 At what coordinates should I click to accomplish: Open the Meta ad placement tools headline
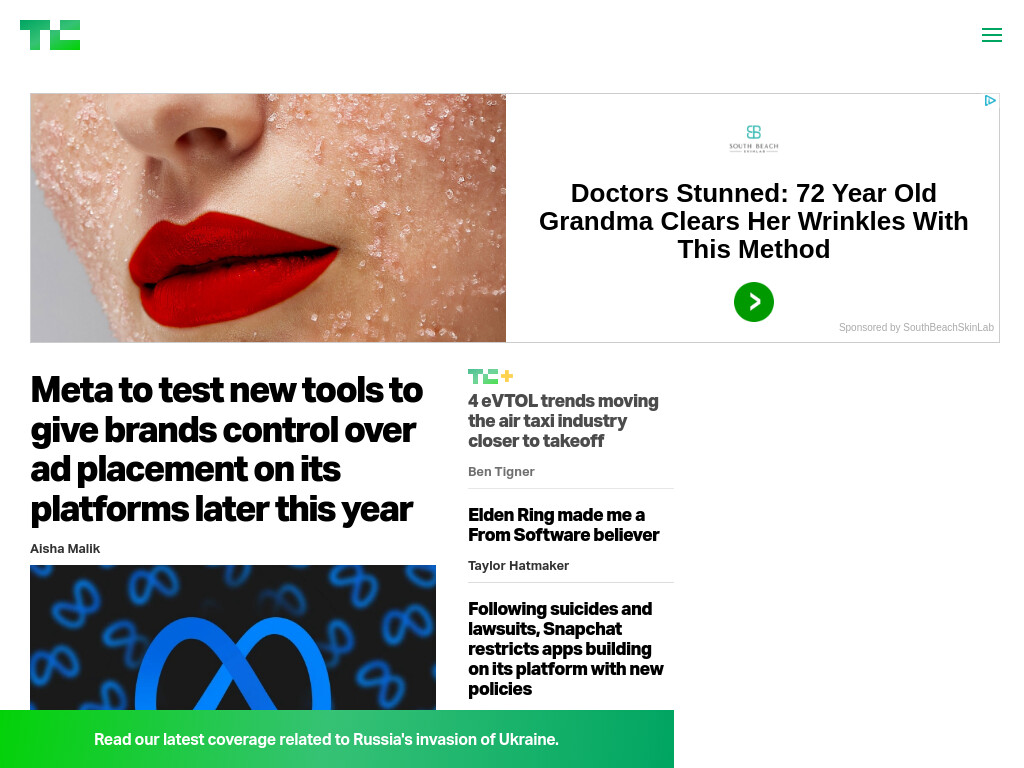pyautogui.click(x=227, y=449)
